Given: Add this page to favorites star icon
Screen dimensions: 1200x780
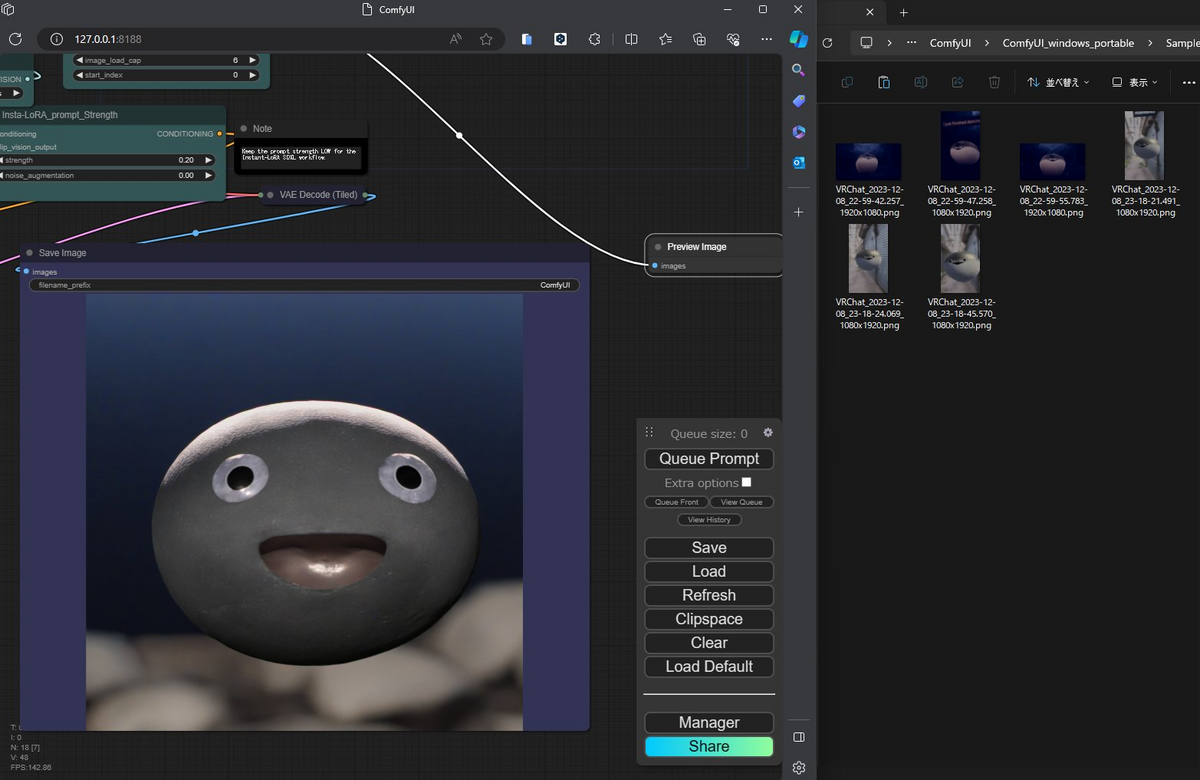Looking at the screenshot, I should (486, 39).
